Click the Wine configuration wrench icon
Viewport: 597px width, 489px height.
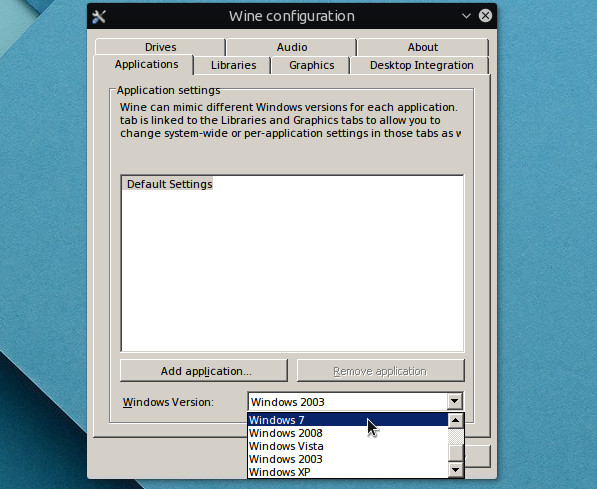pos(99,16)
